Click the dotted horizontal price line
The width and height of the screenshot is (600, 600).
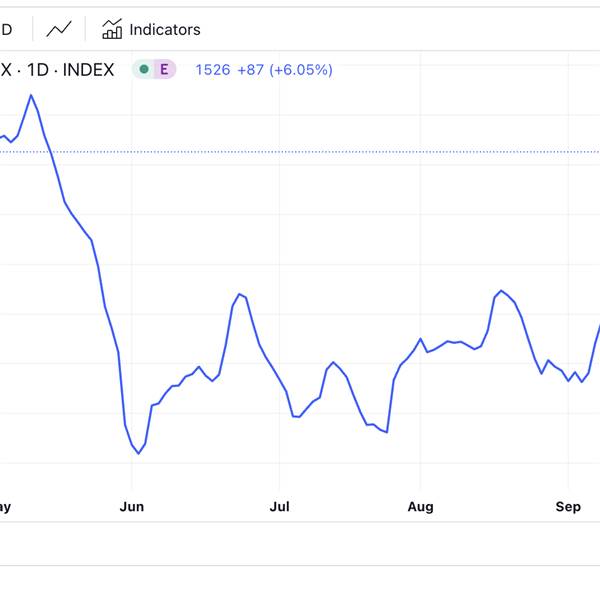[x=300, y=152]
